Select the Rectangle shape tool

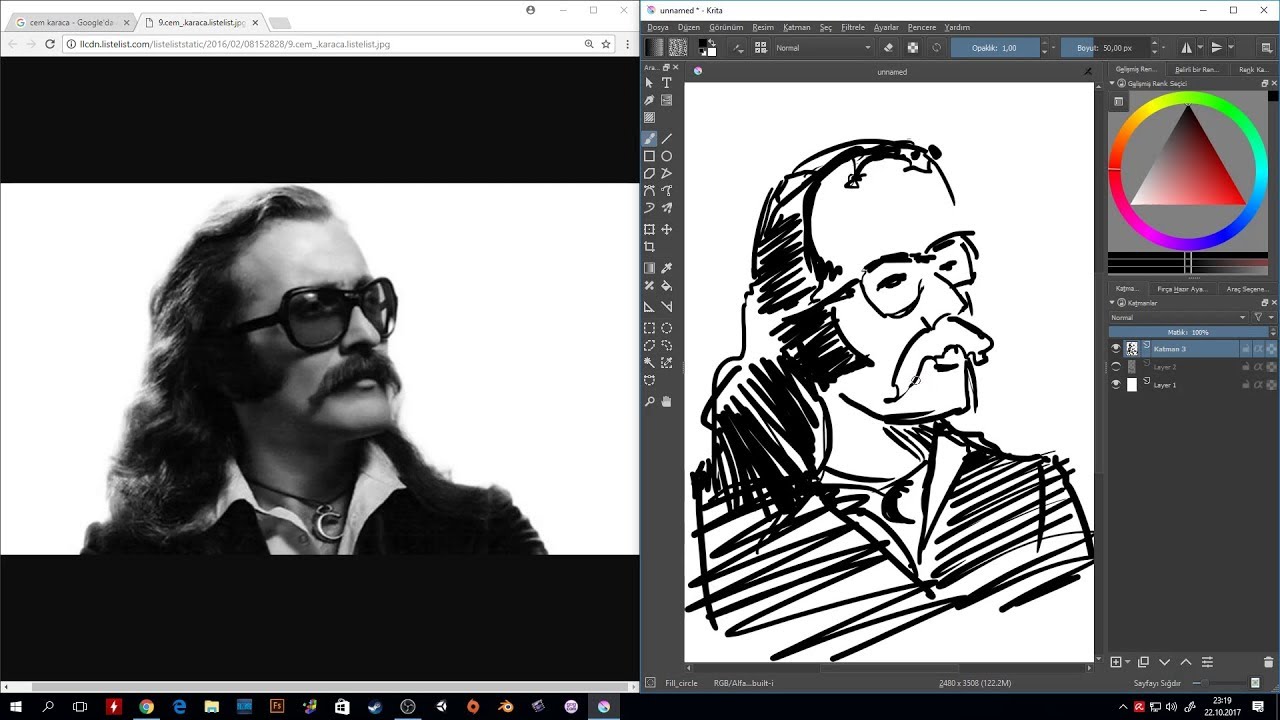(649, 156)
